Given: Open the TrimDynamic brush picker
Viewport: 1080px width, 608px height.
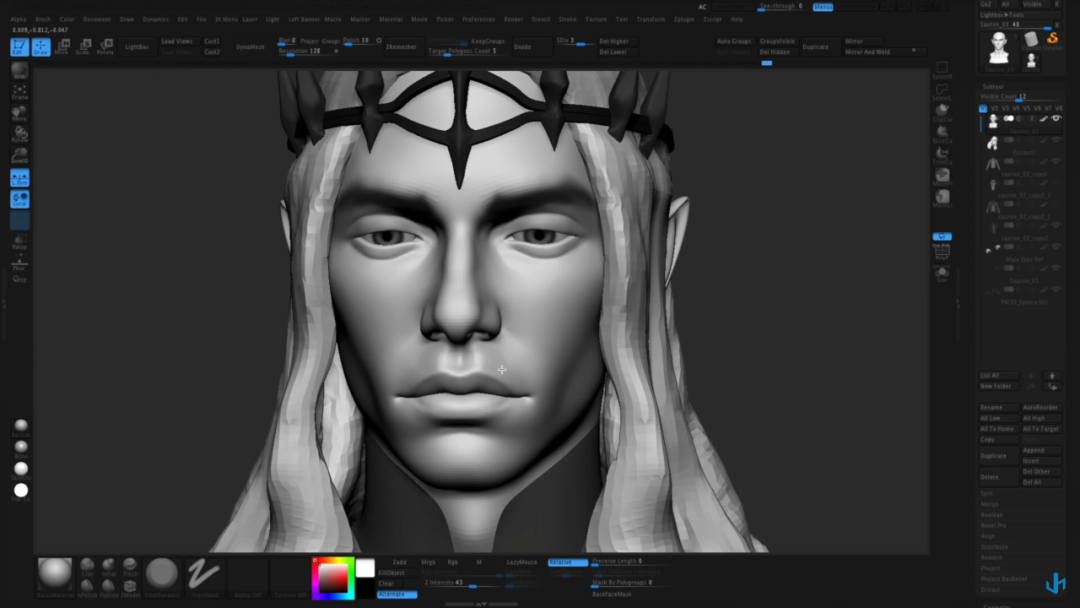Looking at the screenshot, I should coord(162,577).
